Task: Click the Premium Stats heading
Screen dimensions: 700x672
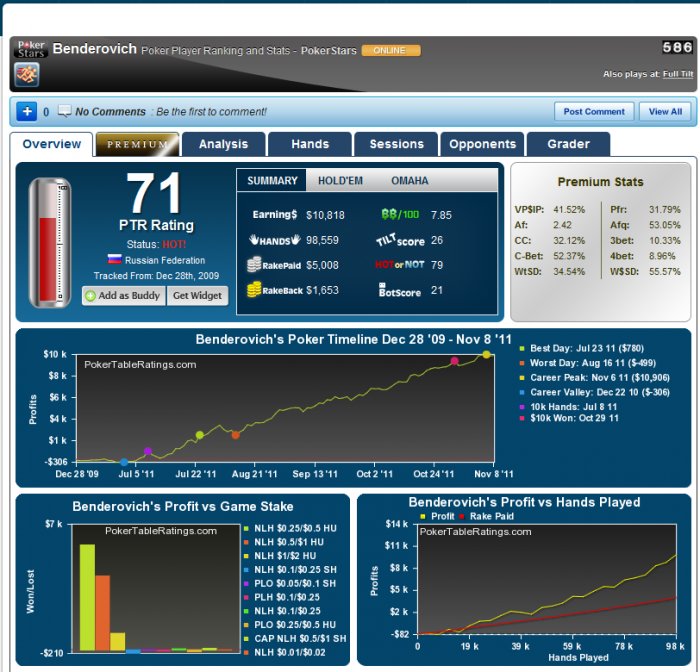Action: pyautogui.click(x=600, y=182)
